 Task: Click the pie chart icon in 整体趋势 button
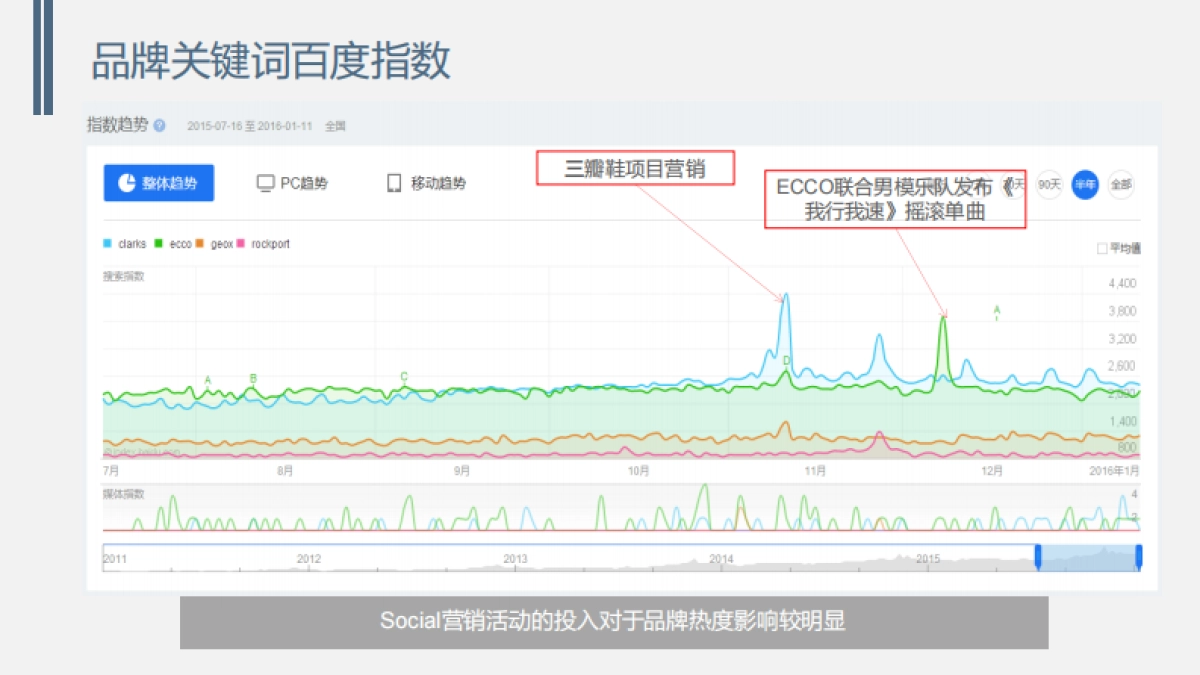[126, 183]
